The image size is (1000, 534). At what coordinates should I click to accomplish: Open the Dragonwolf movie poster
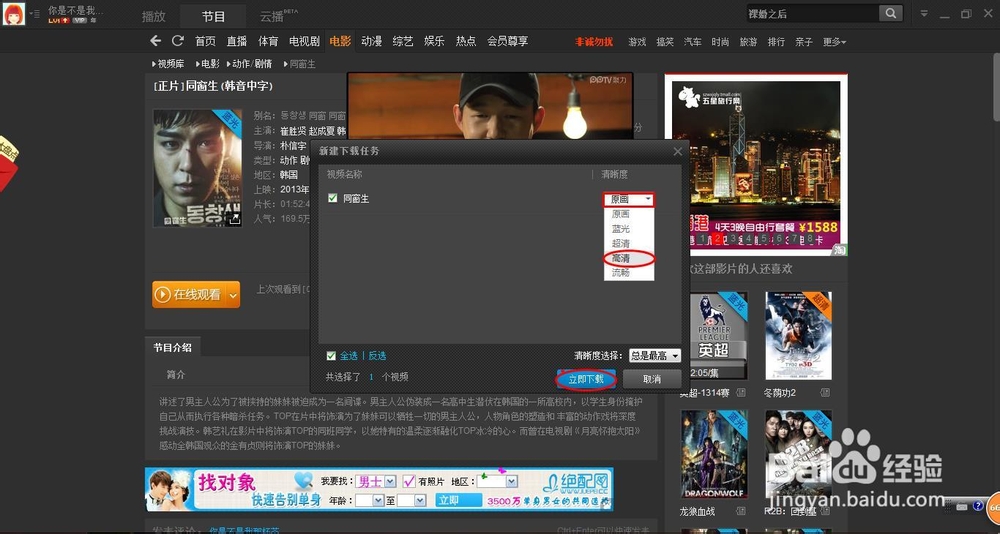[714, 454]
